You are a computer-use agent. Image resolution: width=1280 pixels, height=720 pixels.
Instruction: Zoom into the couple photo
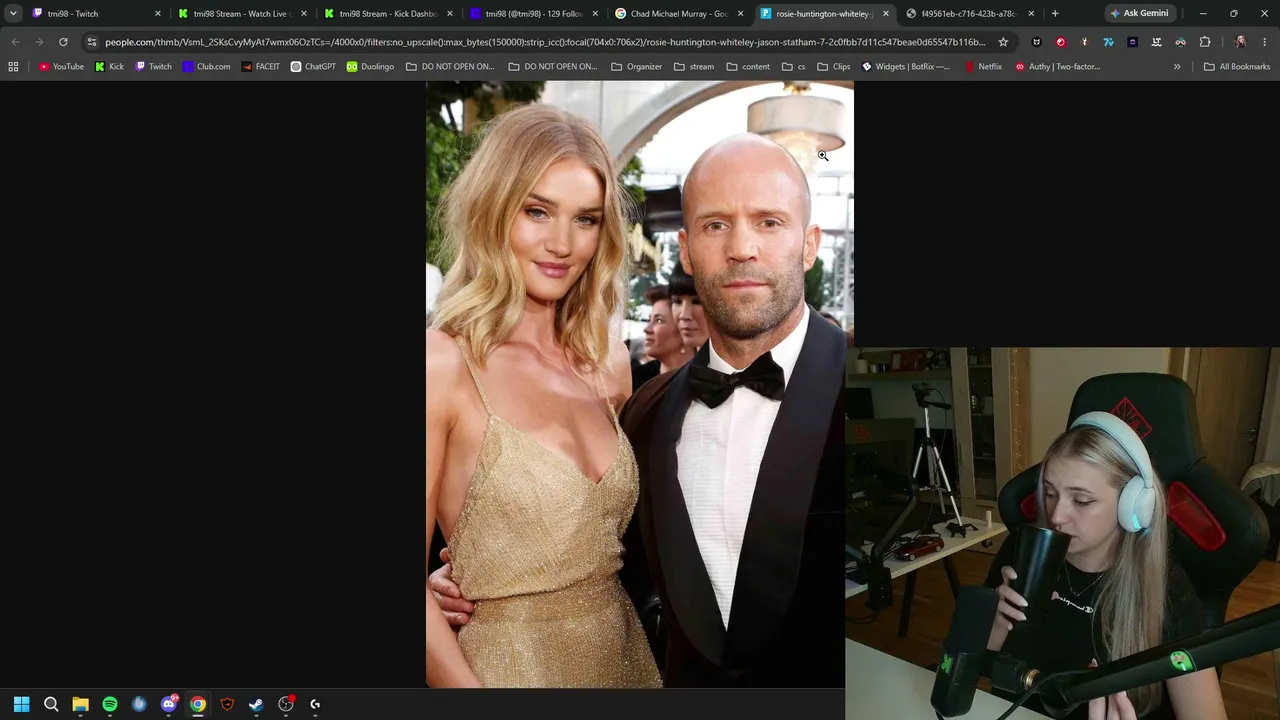point(640,385)
